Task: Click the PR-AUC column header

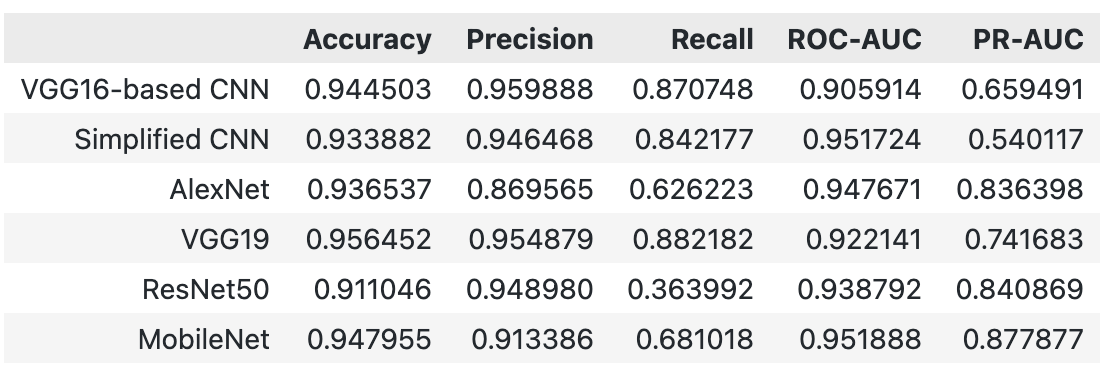Action: 1028,39
